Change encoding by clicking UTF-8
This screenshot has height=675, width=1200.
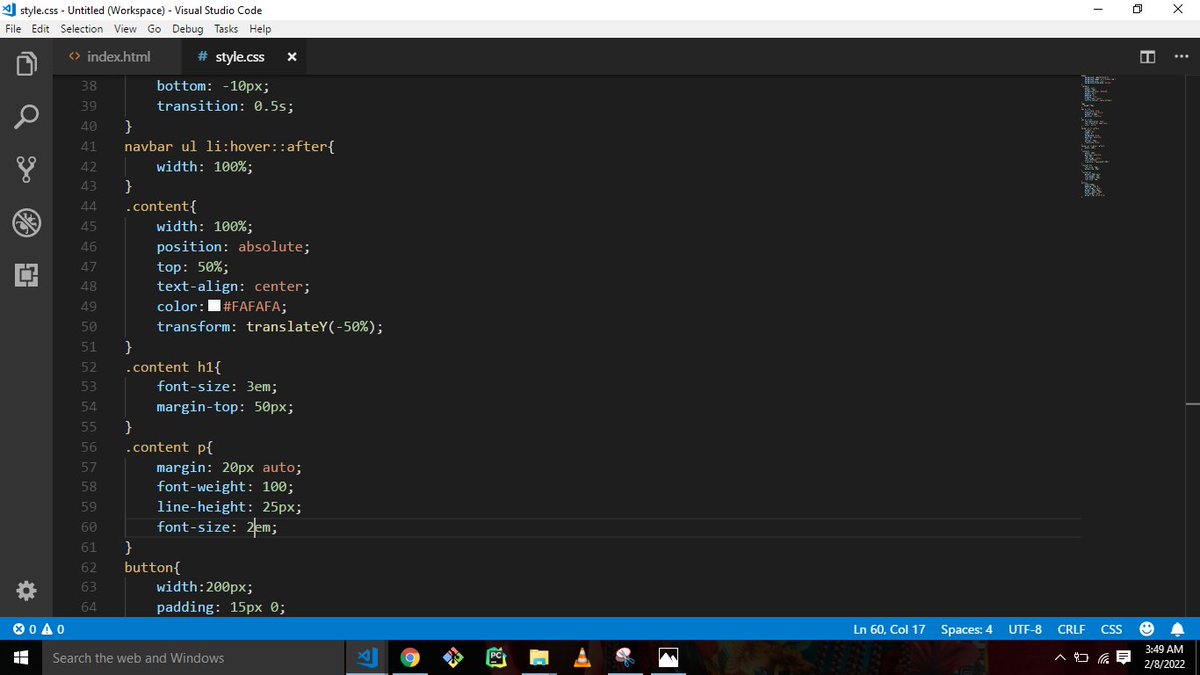tap(1025, 628)
